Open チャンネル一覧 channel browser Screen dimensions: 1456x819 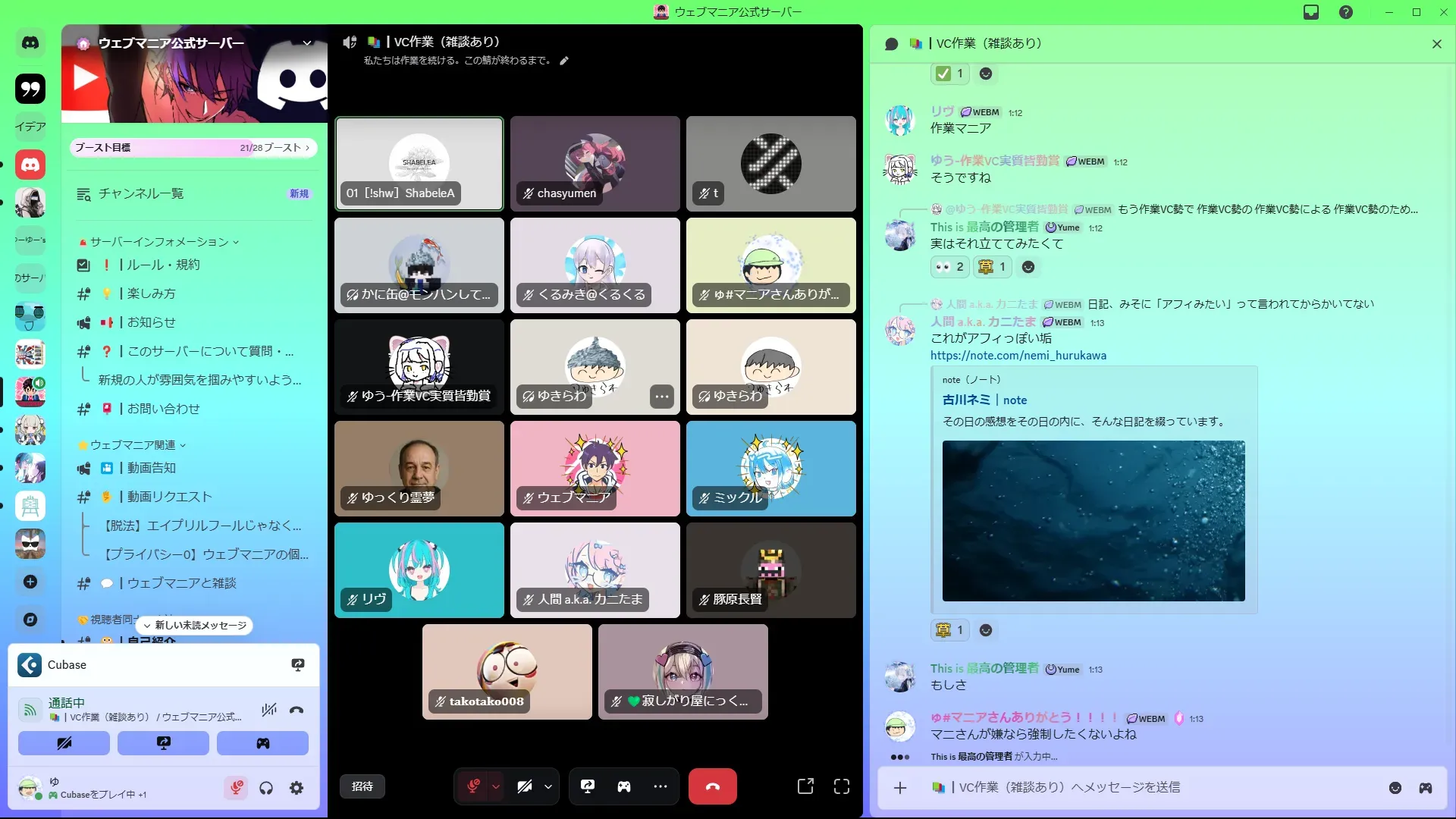tap(141, 194)
